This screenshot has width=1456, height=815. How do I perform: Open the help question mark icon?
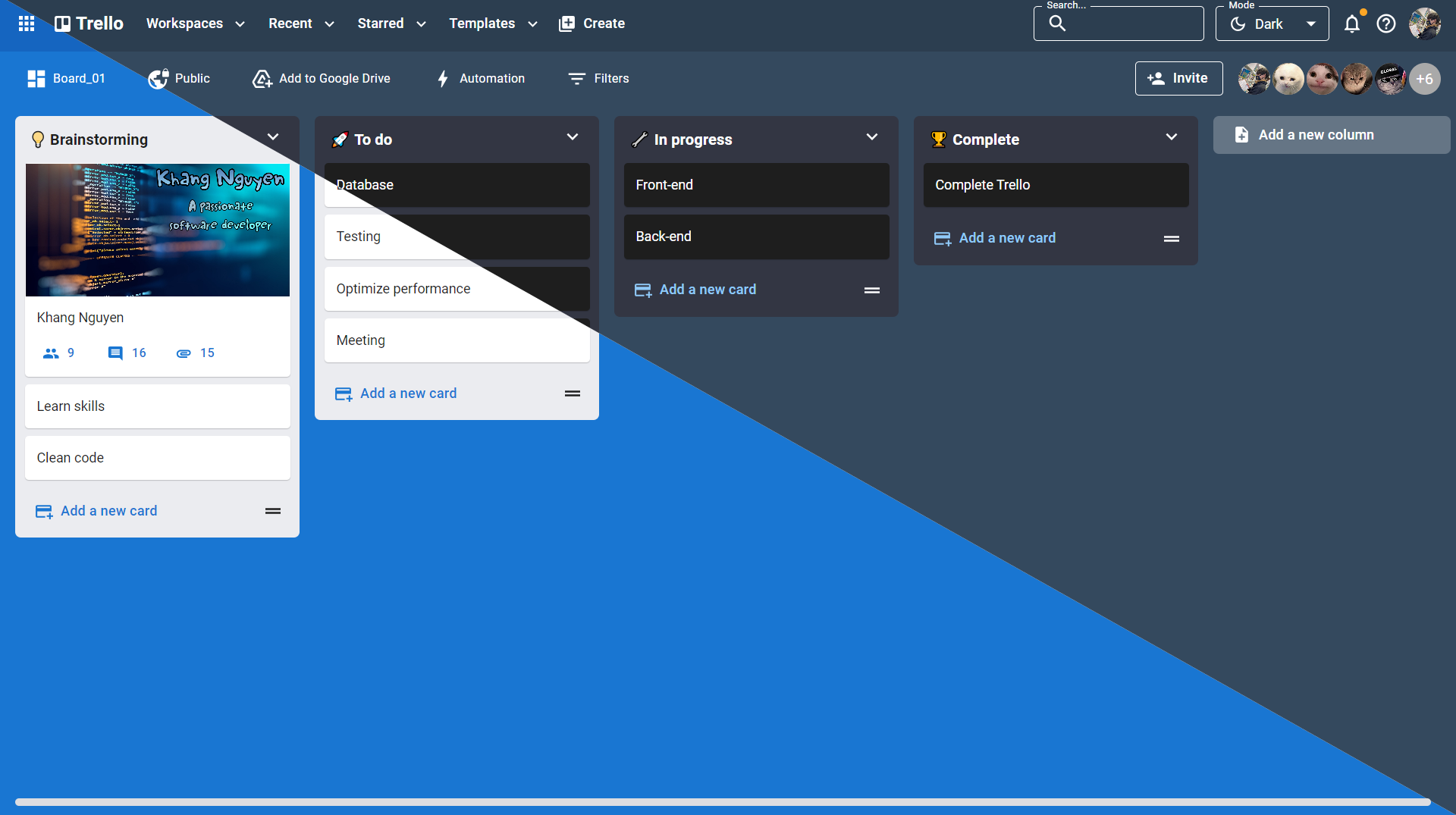point(1385,24)
